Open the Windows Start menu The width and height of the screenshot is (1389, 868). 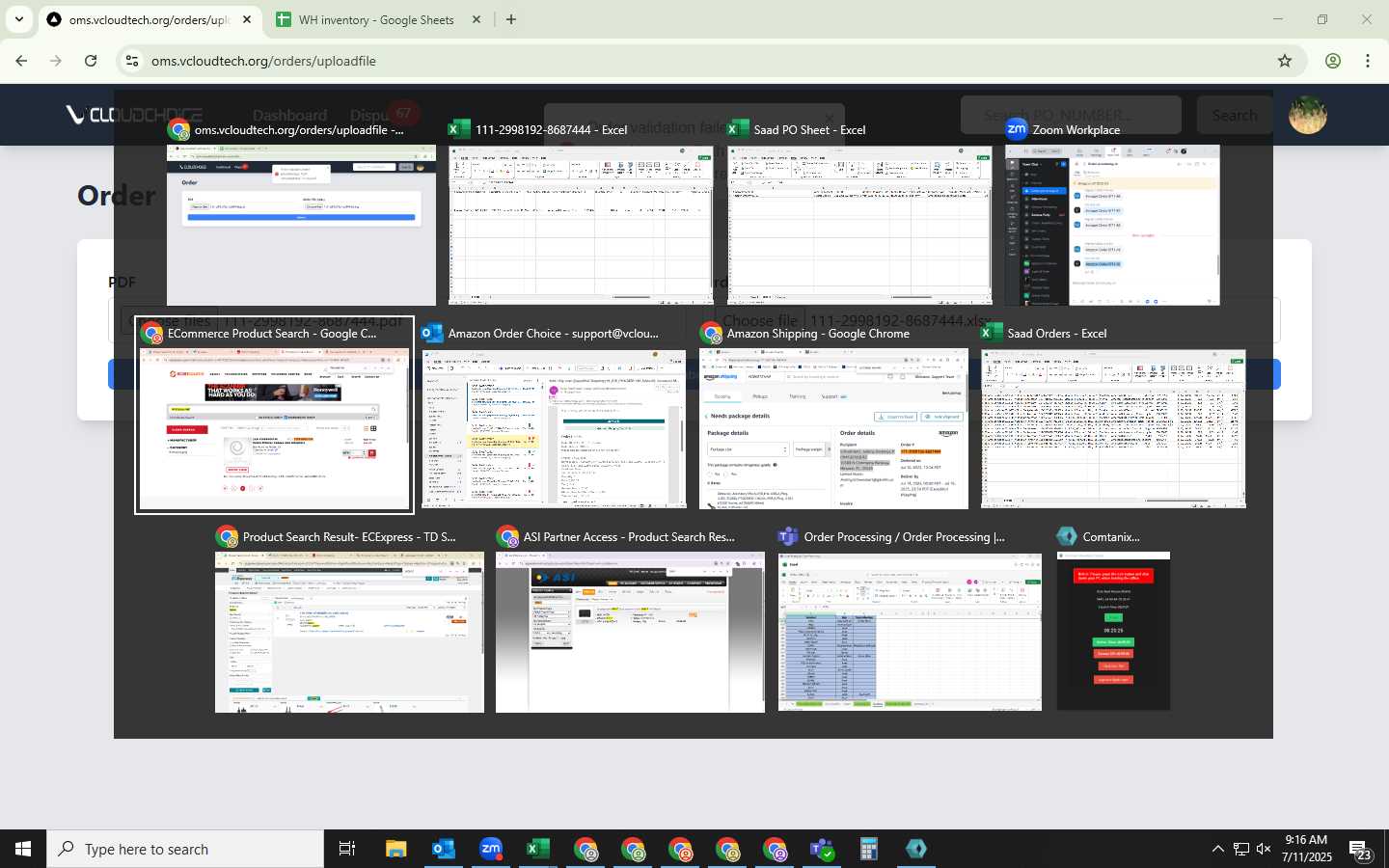23,849
